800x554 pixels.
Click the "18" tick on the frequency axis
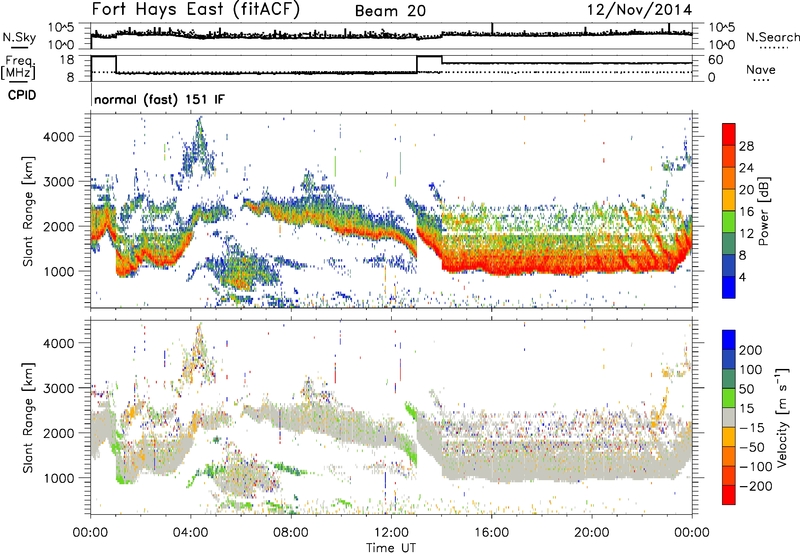tap(67, 60)
